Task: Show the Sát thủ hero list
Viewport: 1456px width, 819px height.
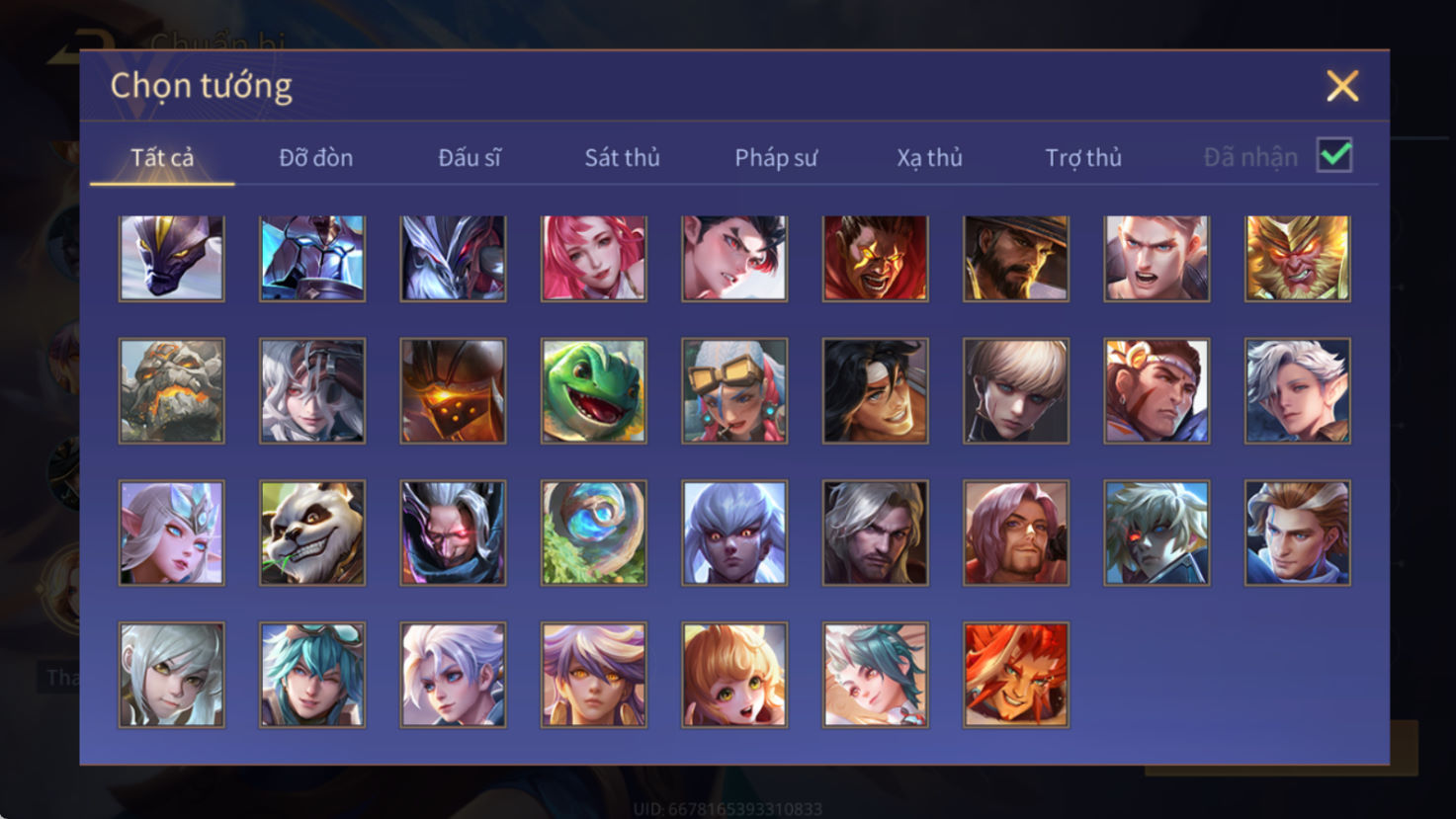Action: pos(622,158)
